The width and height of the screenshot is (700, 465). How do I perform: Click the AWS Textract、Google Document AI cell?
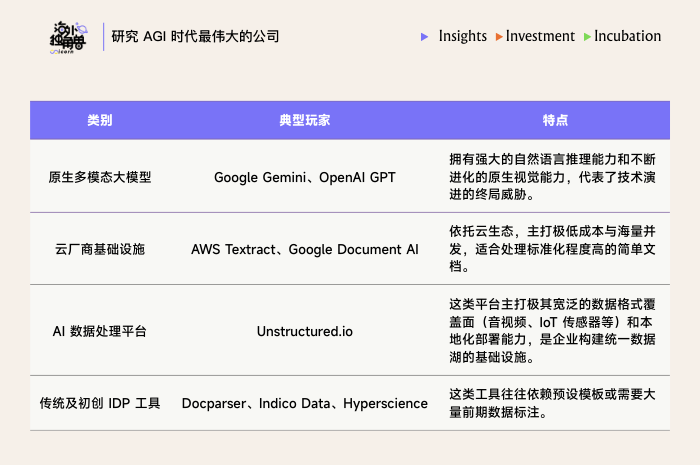(305, 249)
